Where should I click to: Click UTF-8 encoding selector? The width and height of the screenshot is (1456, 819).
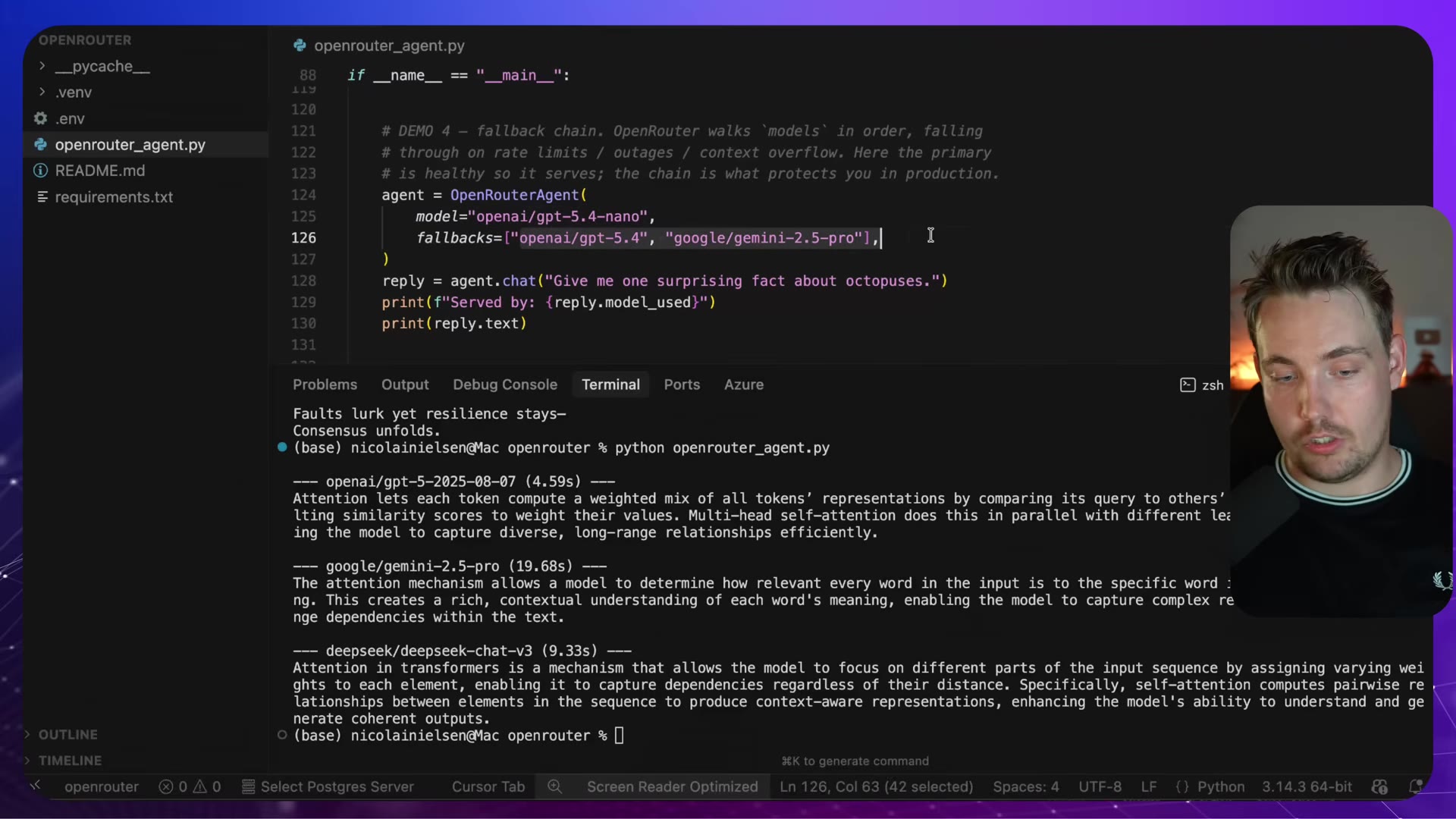[x=1100, y=787]
